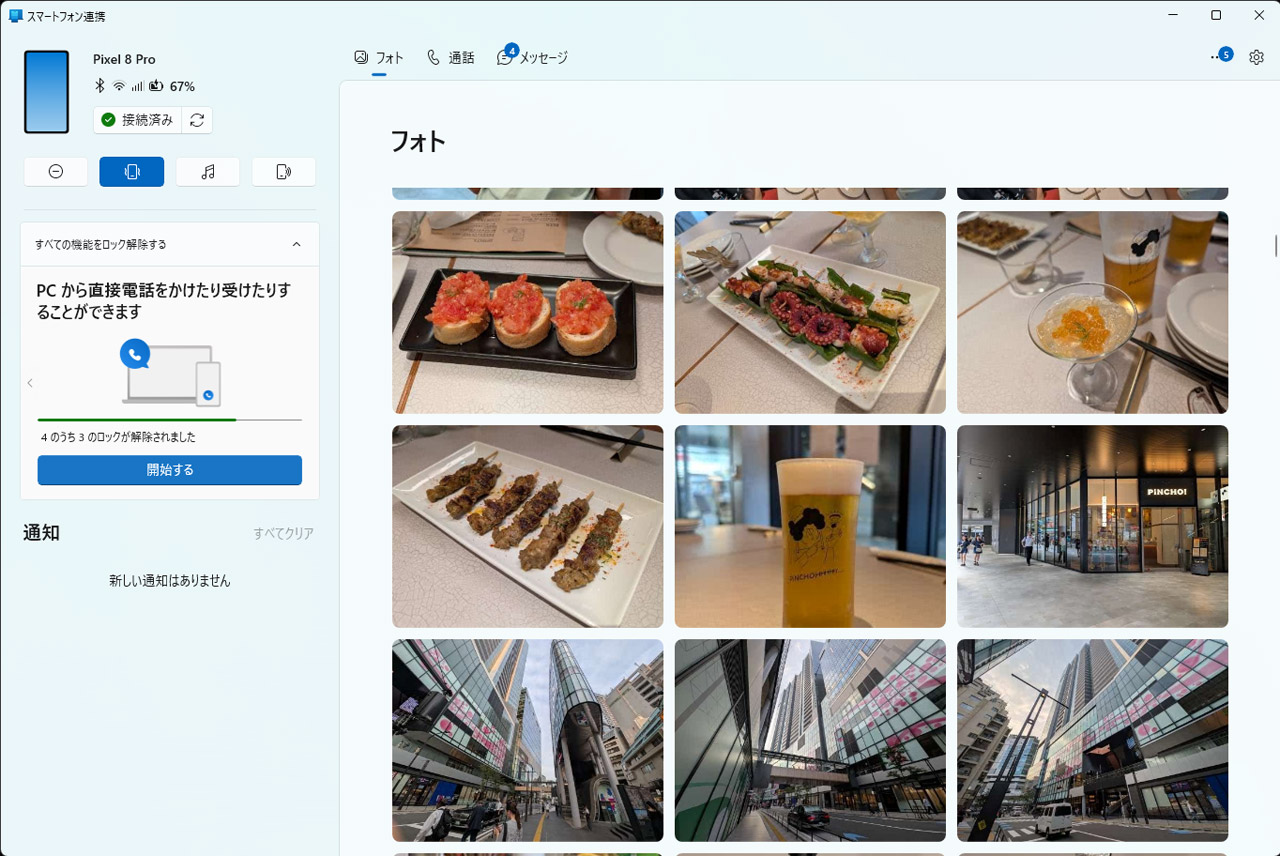Click the Bluetooth status icon
Viewport: 1280px width, 856px height.
[99, 86]
